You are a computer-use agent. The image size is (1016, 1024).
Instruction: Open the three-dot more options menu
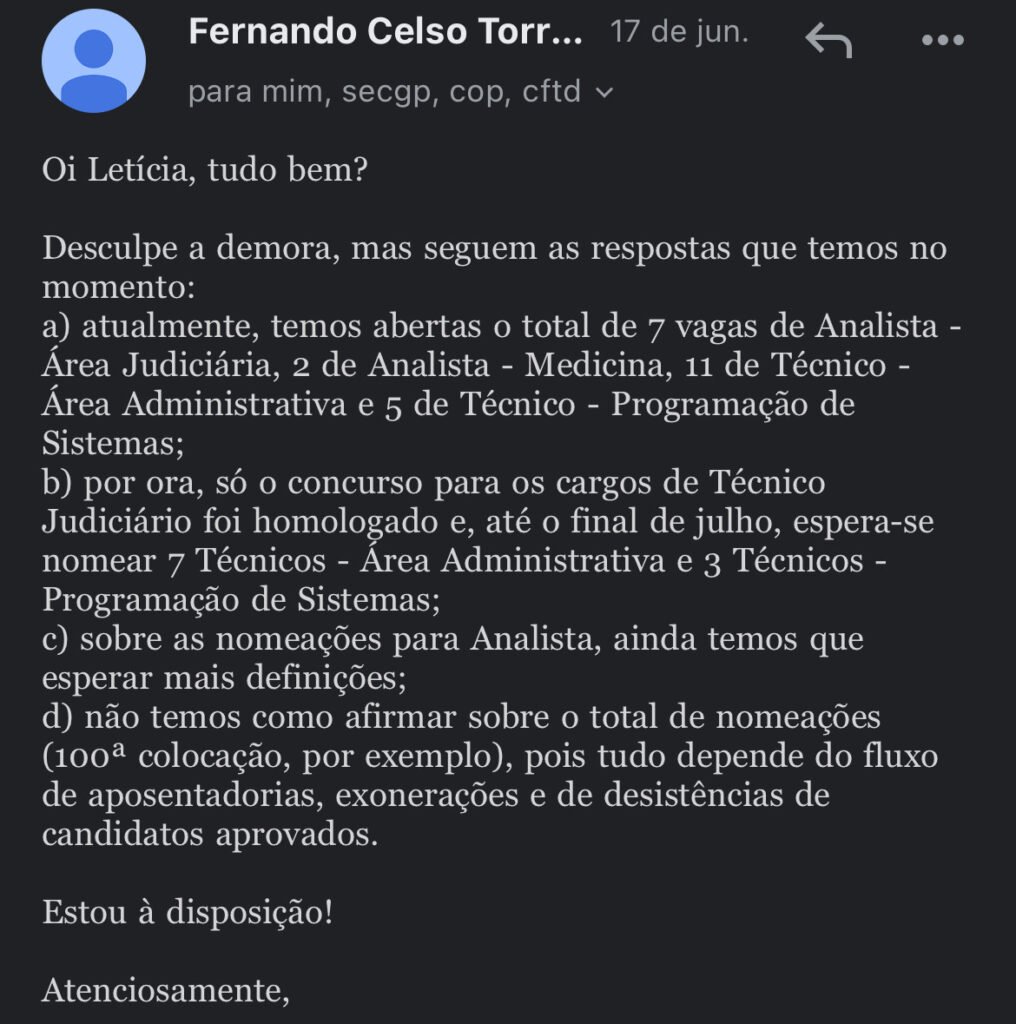[x=941, y=40]
